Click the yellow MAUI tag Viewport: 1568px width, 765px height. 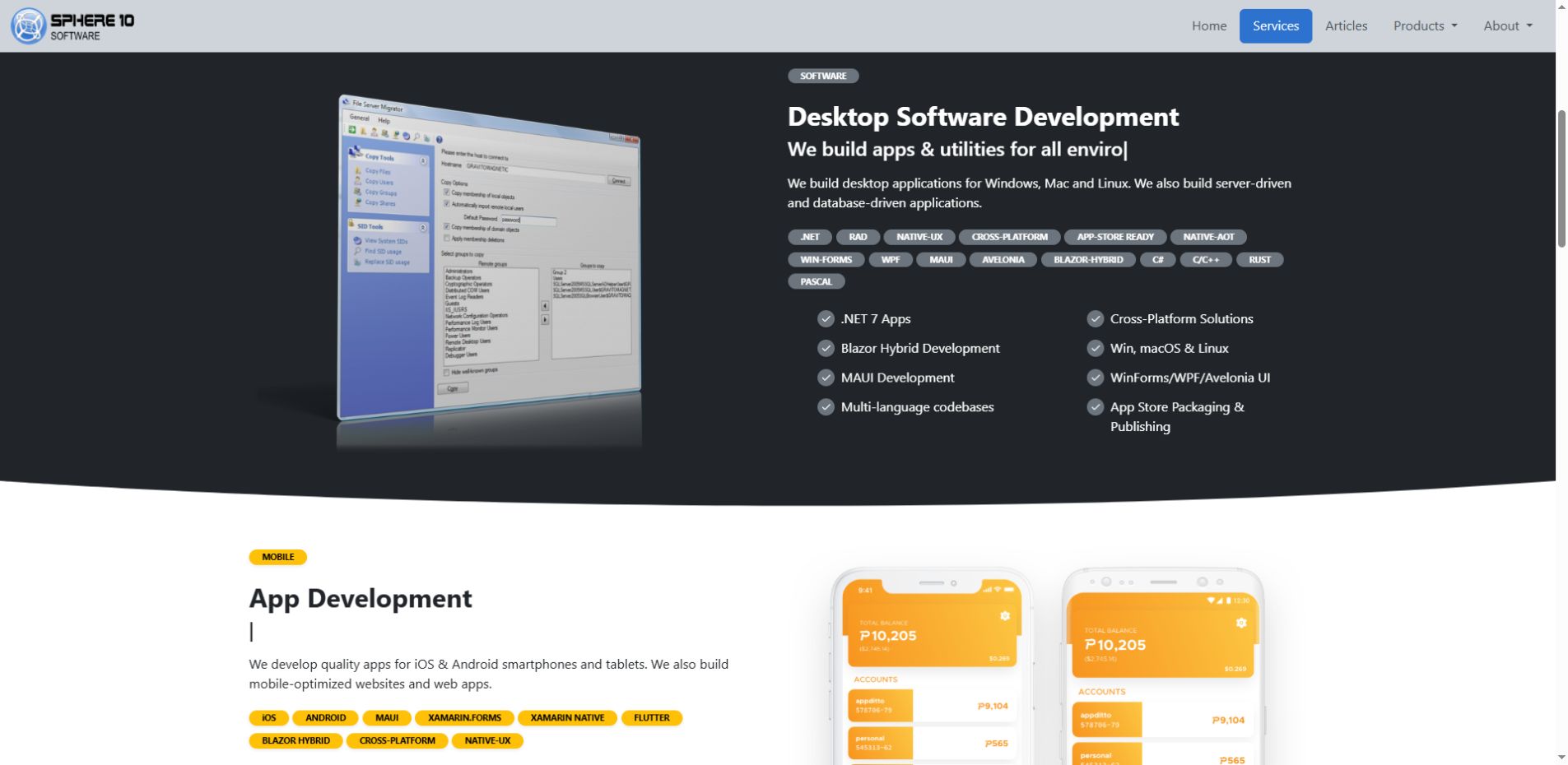click(387, 718)
